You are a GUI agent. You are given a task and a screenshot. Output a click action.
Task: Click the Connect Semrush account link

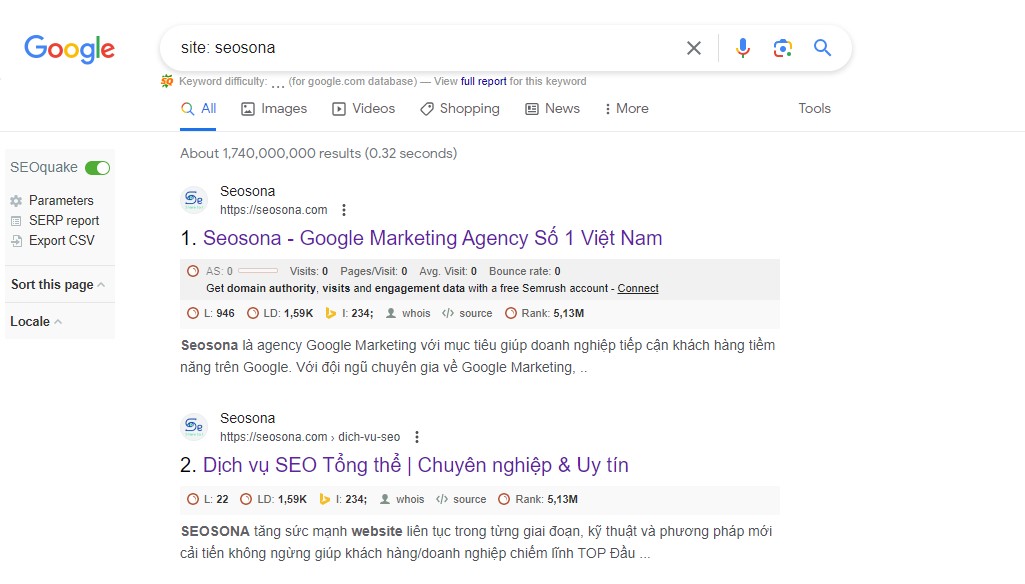638,288
